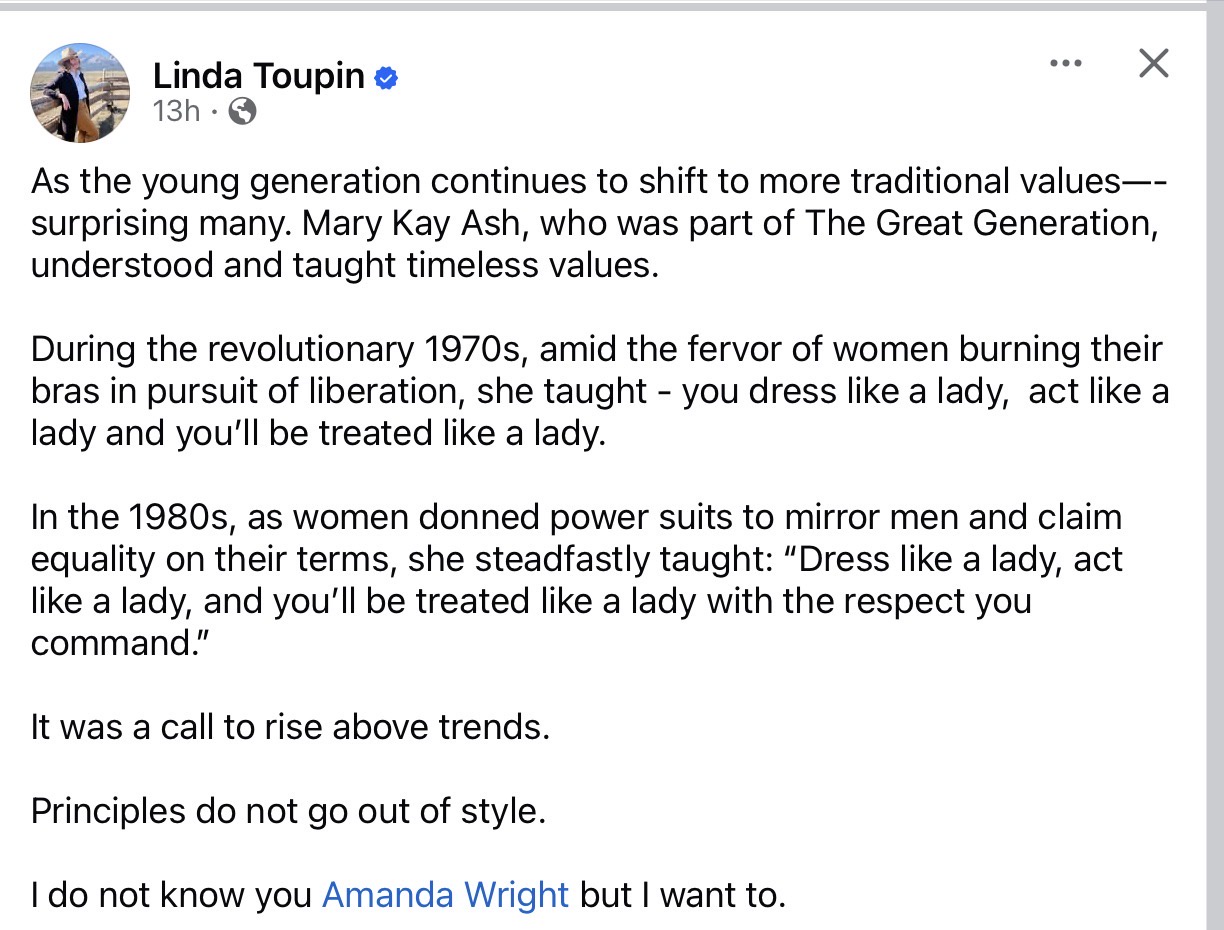The height and width of the screenshot is (930, 1224).
Task: Click "understood and taught timeless values." line
Action: point(345,267)
